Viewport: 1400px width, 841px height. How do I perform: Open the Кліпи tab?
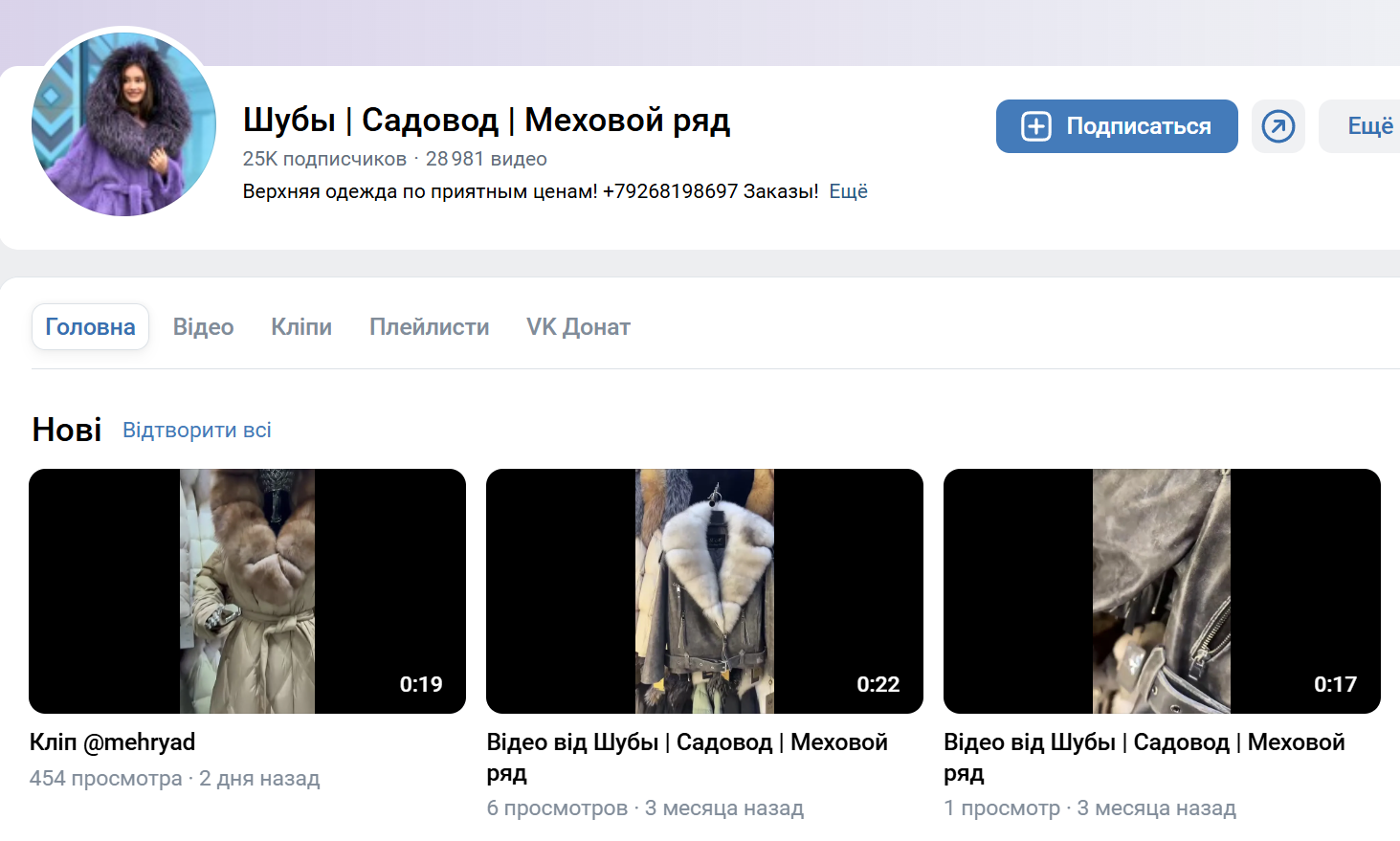tap(301, 327)
